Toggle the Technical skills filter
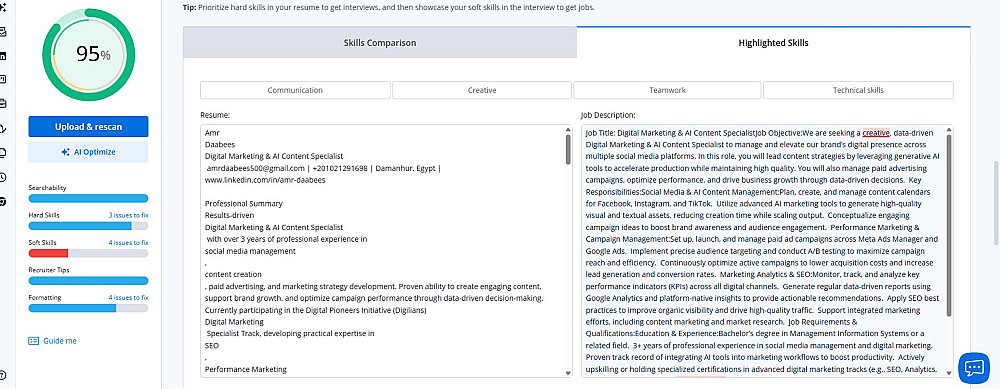This screenshot has height=389, width=1000. pos(858,90)
